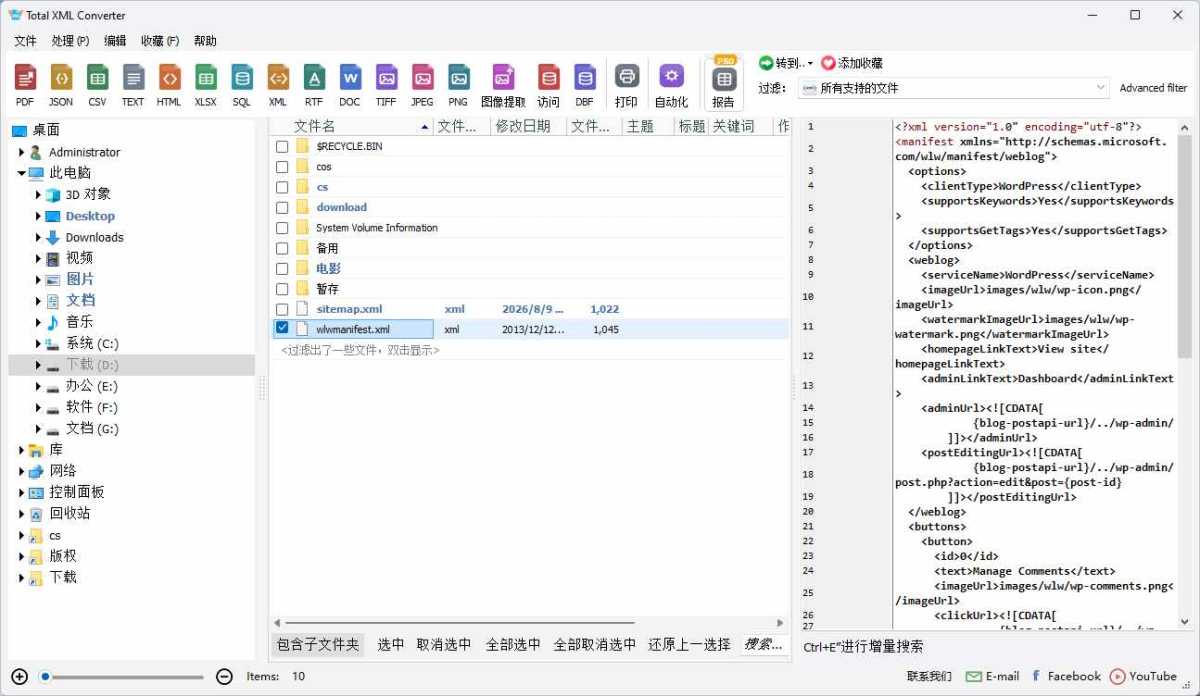Open the 收藏 (F) menu
Viewport: 1200px width, 696px height.
(160, 41)
